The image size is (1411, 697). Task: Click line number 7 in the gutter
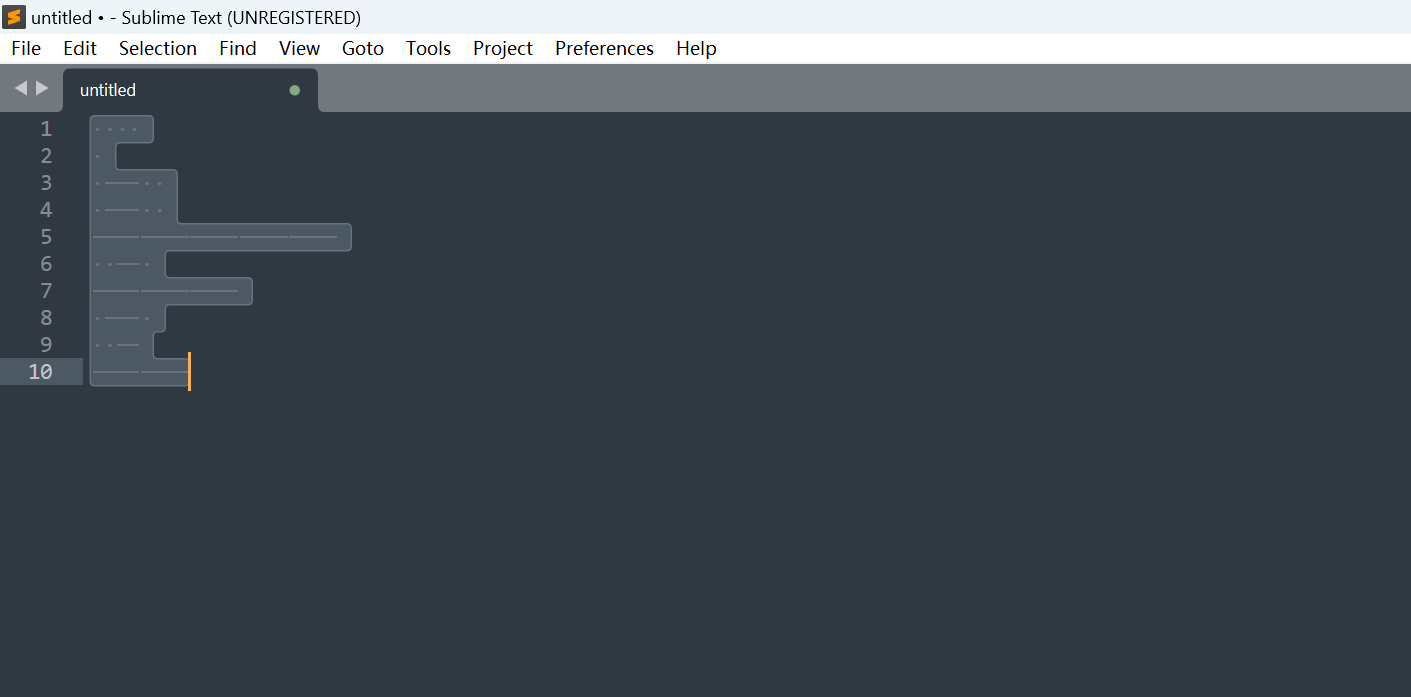pyautogui.click(x=46, y=291)
